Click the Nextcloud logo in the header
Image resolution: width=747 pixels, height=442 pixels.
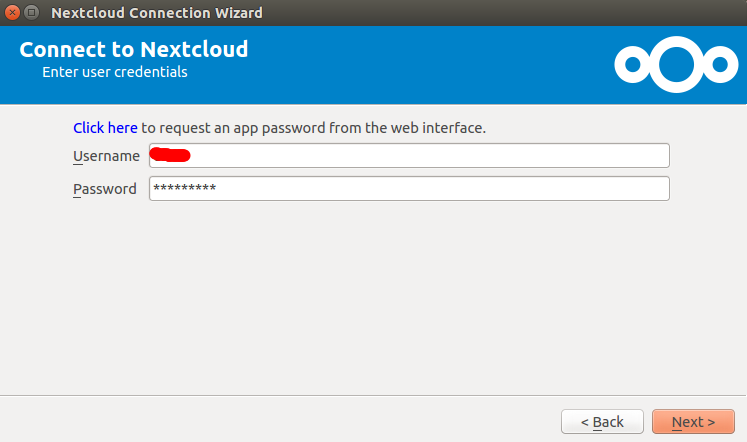(676, 64)
